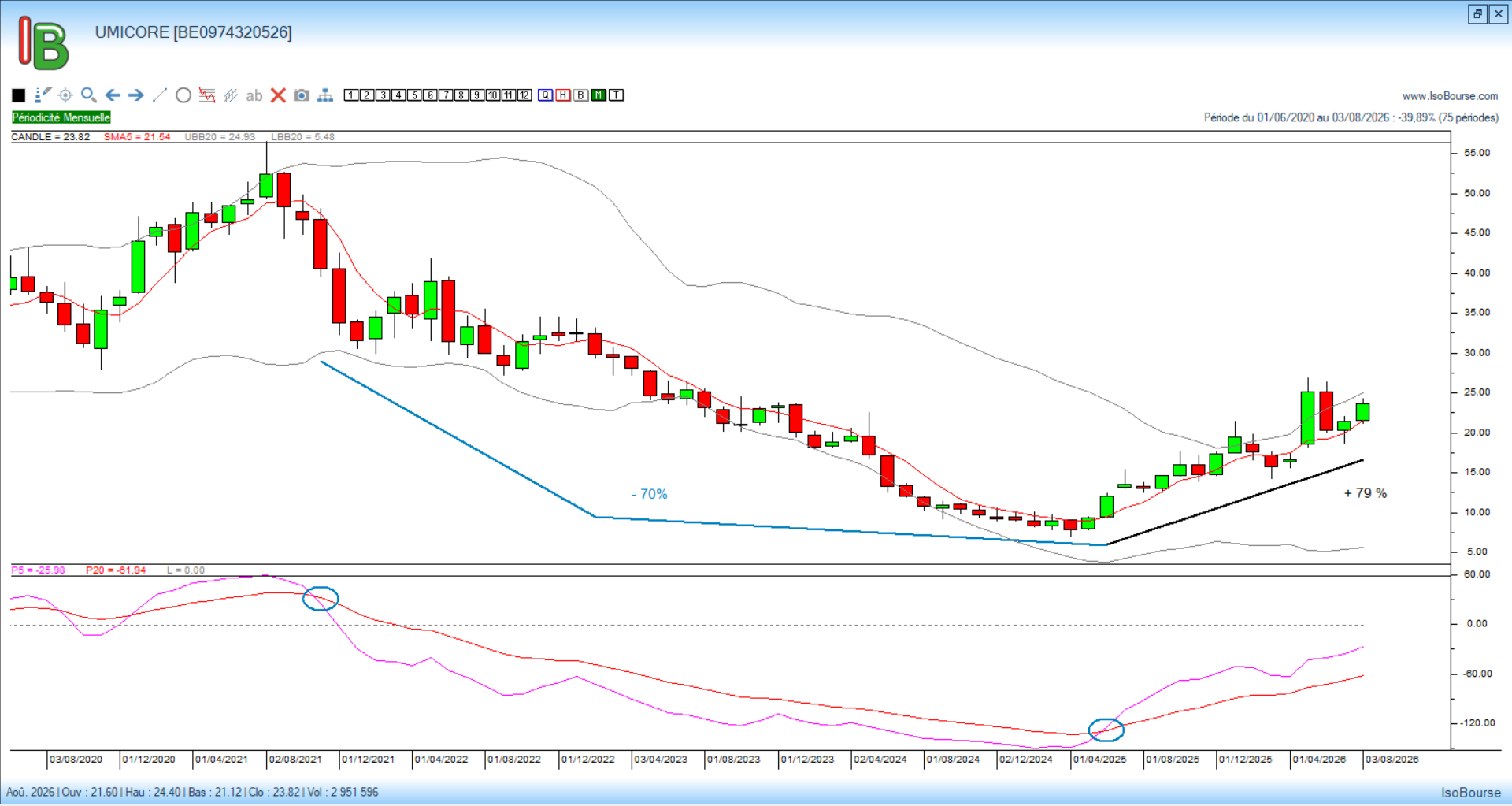
Task: Click the 'UBB20 = 24.93' legend value
Action: tap(220, 137)
